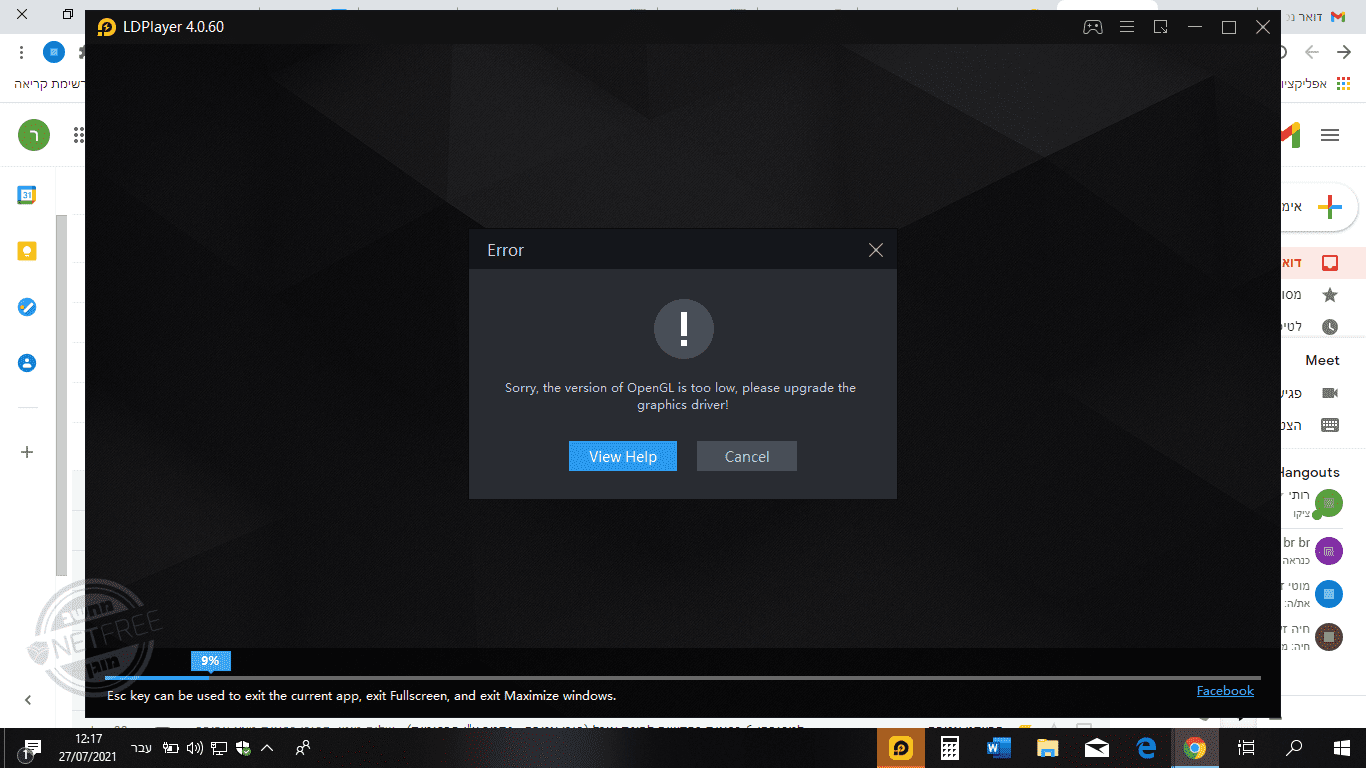Click the Meet join meeting keyboard icon
Viewport: 1366px width, 768px height.
click(1329, 425)
